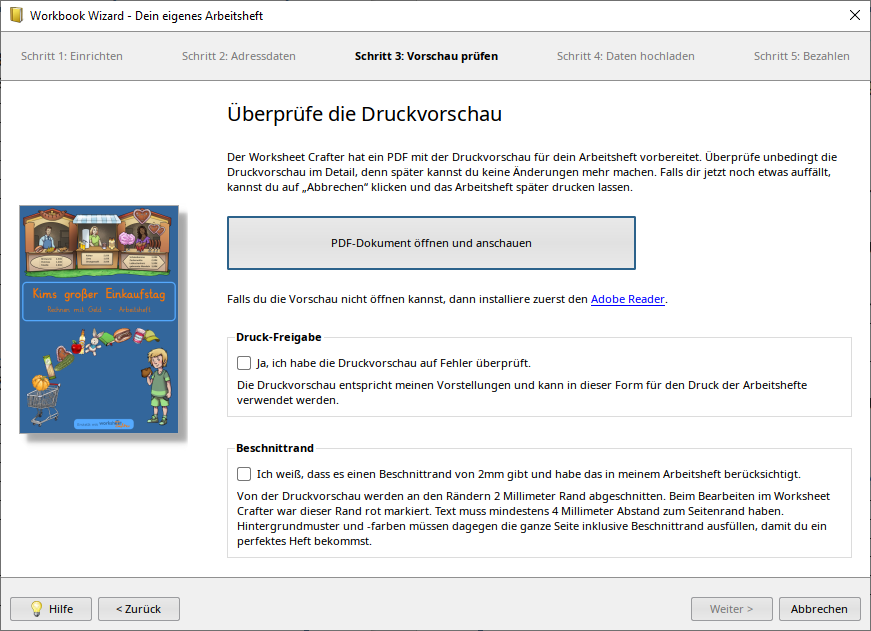
Task: Open Schritt 2: Adressdaten
Action: pyautogui.click(x=239, y=56)
